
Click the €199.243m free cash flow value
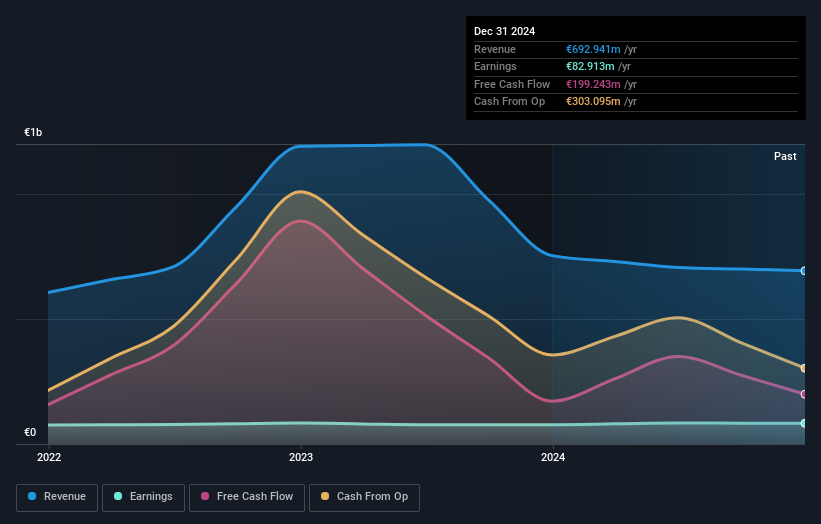tap(593, 84)
